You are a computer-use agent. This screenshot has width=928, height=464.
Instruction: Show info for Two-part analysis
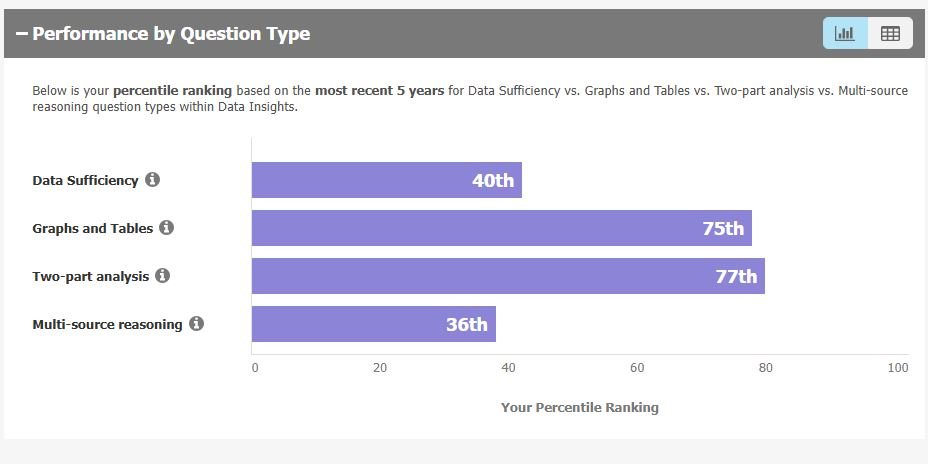pos(162,276)
